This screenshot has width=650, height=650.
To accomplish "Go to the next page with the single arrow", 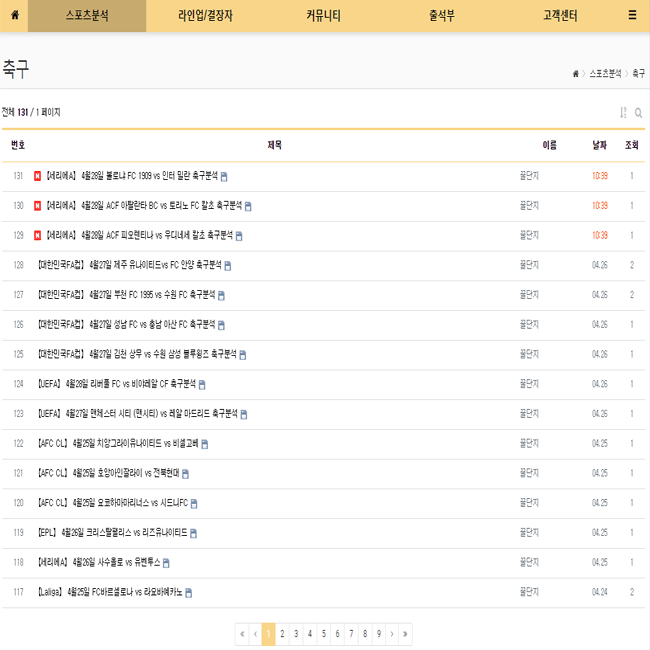I will (x=392, y=634).
